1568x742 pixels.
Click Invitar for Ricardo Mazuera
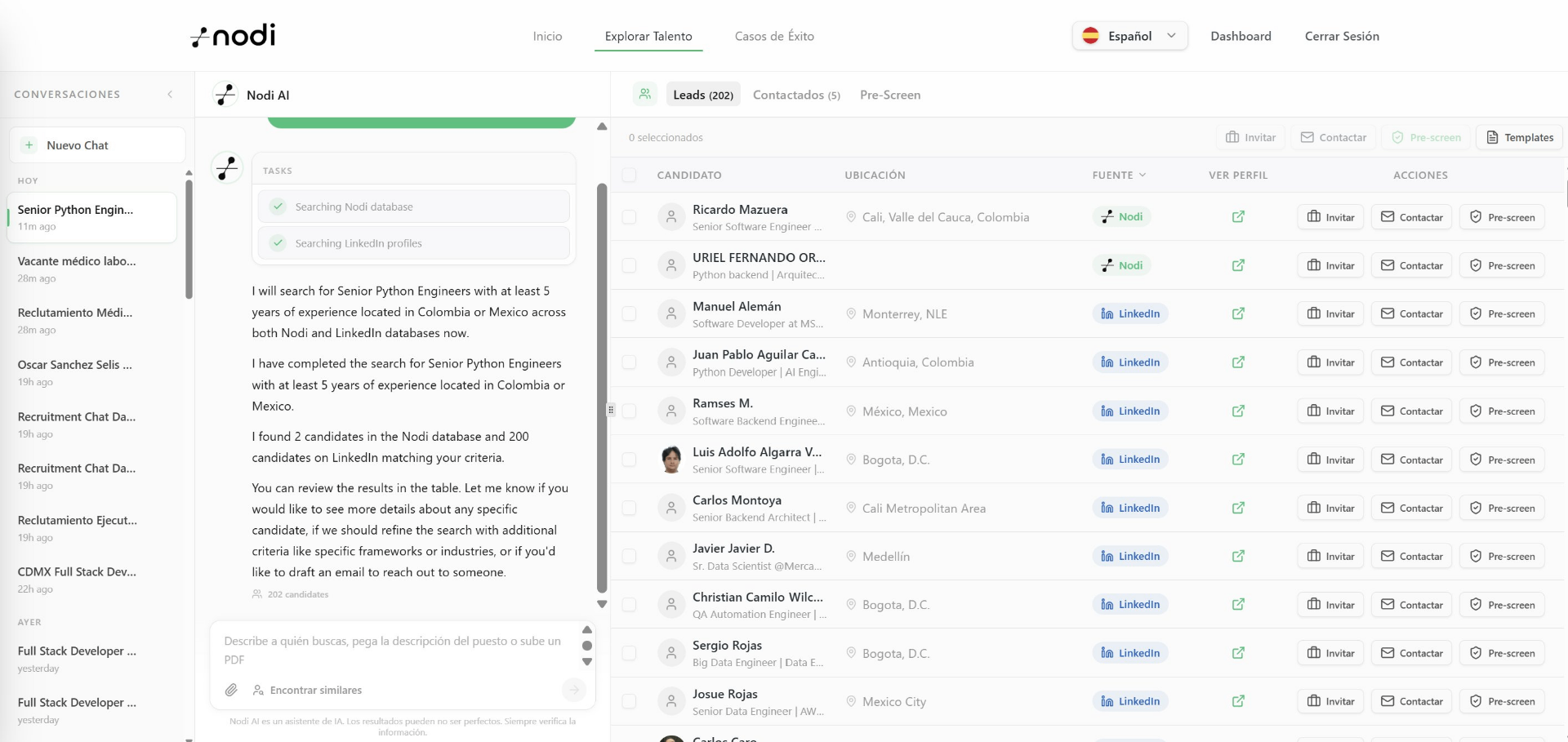1330,217
